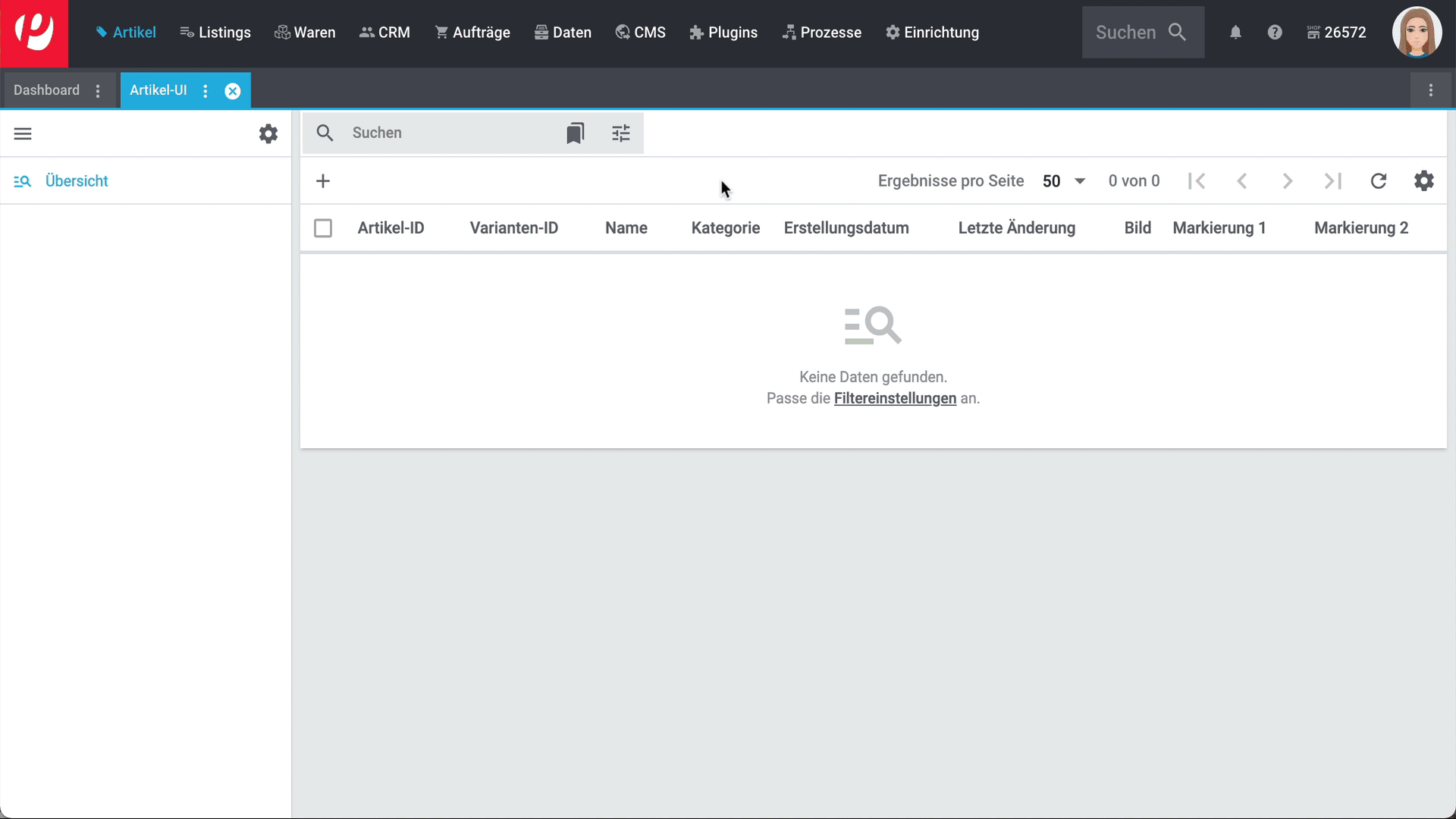This screenshot has height=819, width=1456.
Task: Switch to the Dashboard tab
Action: coord(46,90)
